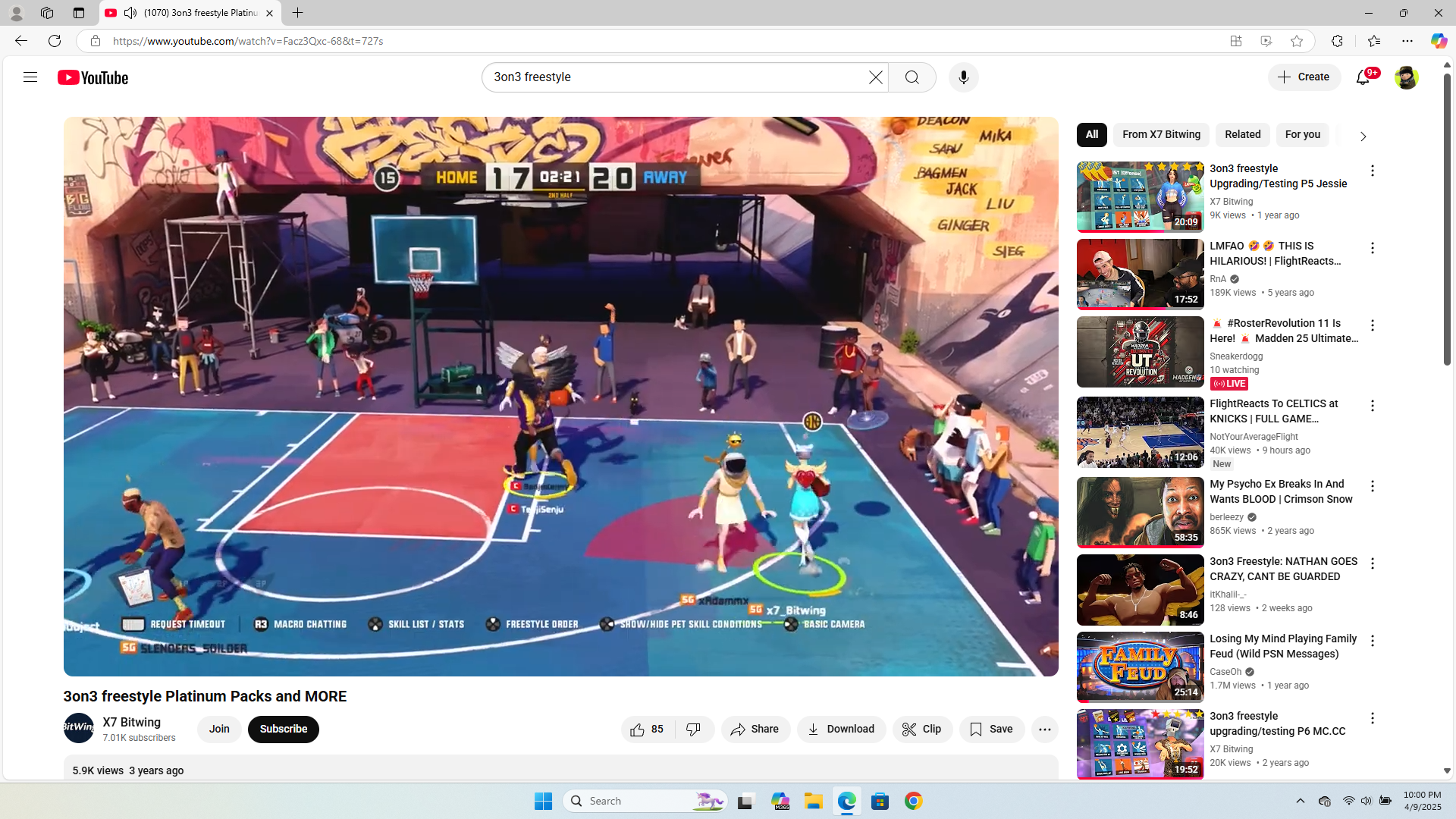Open more actions under the video
This screenshot has height=819, width=1456.
1045,730
